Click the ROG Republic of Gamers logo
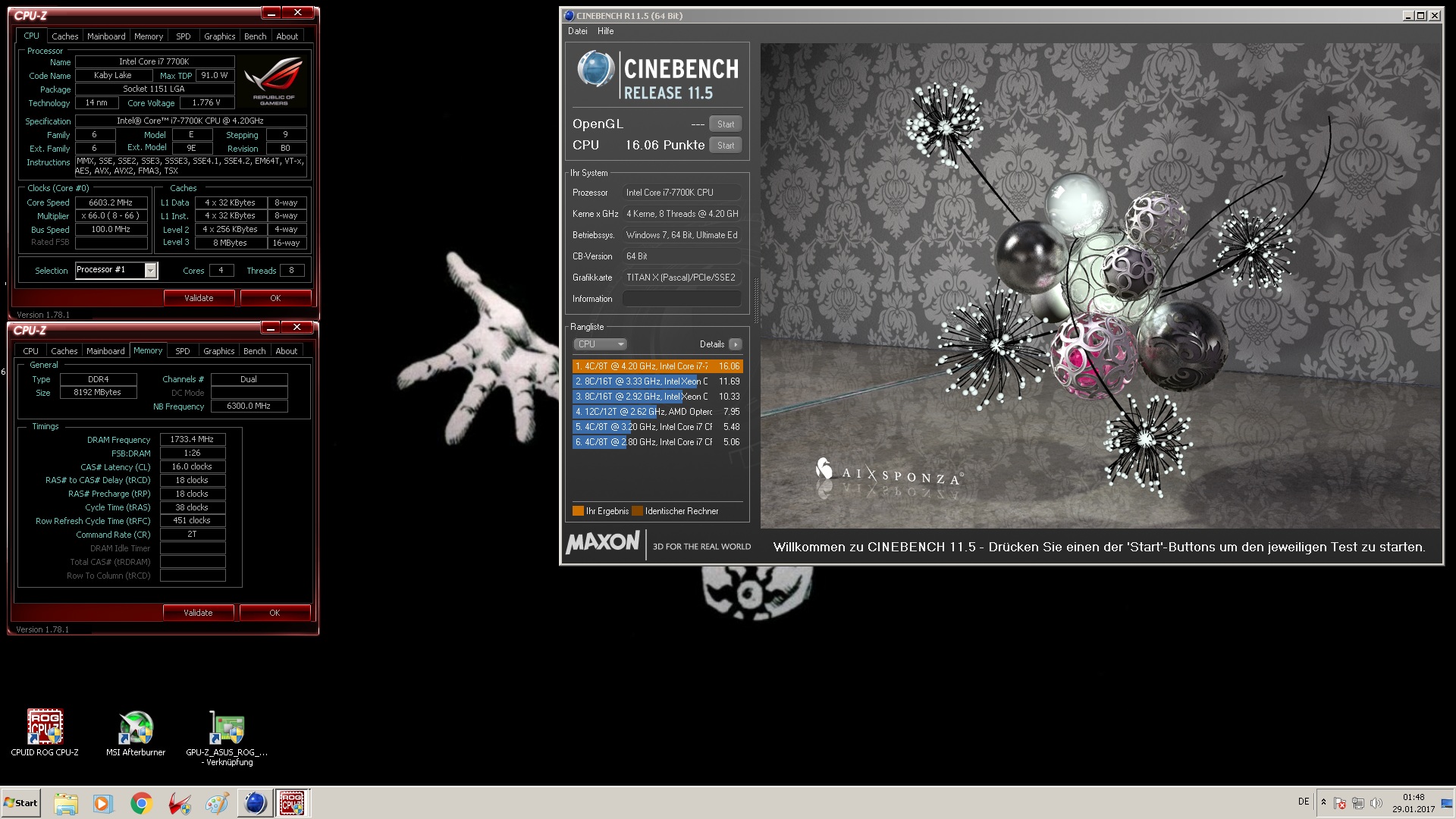1456x819 pixels. pos(275,82)
